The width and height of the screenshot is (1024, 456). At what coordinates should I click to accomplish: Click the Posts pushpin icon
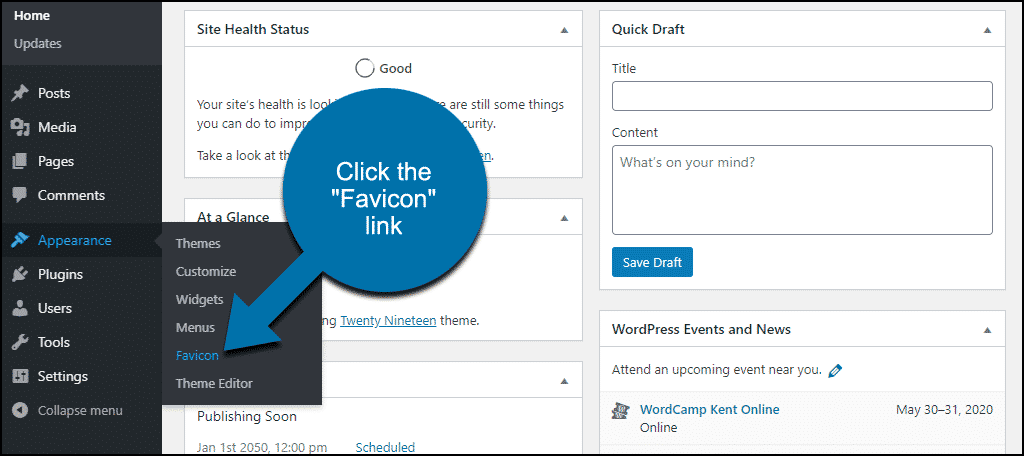[x=20, y=93]
